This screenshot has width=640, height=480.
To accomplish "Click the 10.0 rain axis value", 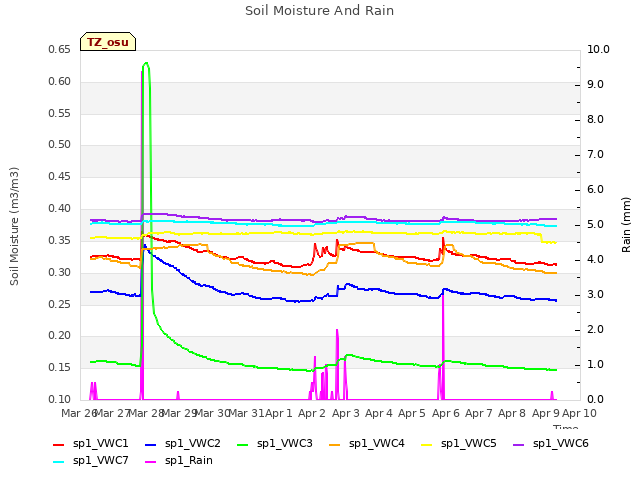I will point(598,50).
